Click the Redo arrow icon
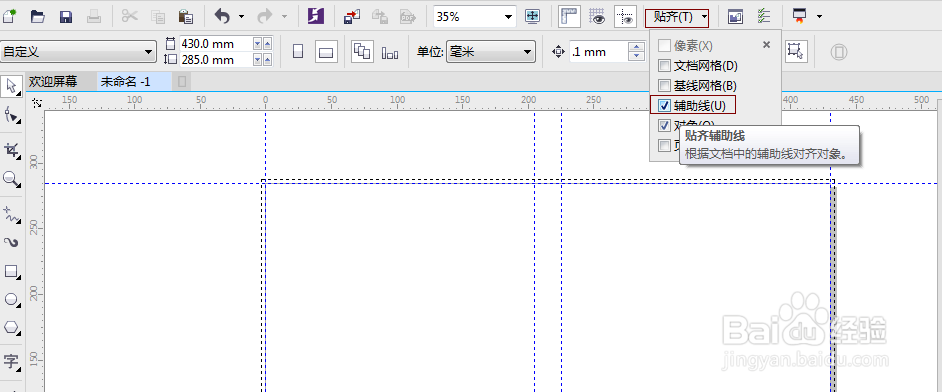The width and height of the screenshot is (942, 392). pos(264,16)
